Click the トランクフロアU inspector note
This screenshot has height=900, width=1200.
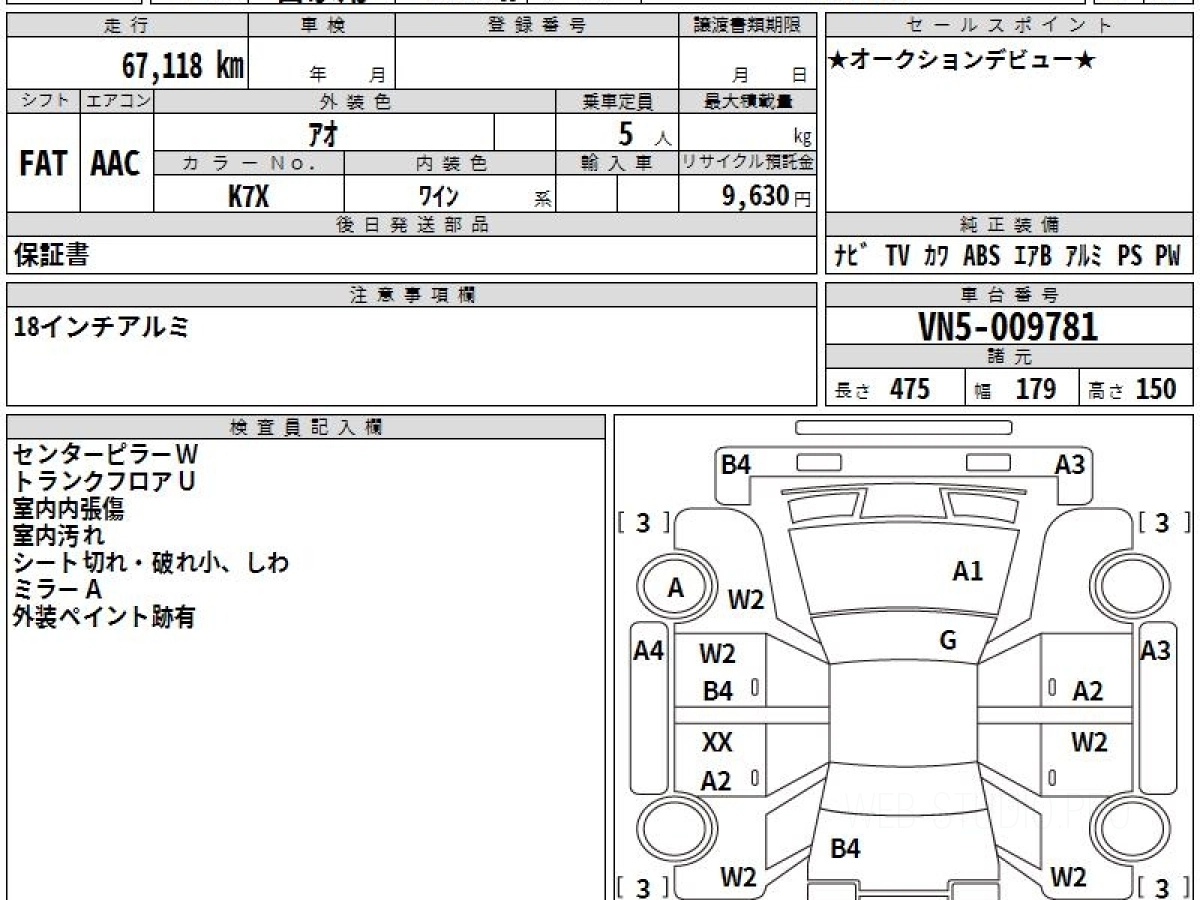tap(105, 482)
